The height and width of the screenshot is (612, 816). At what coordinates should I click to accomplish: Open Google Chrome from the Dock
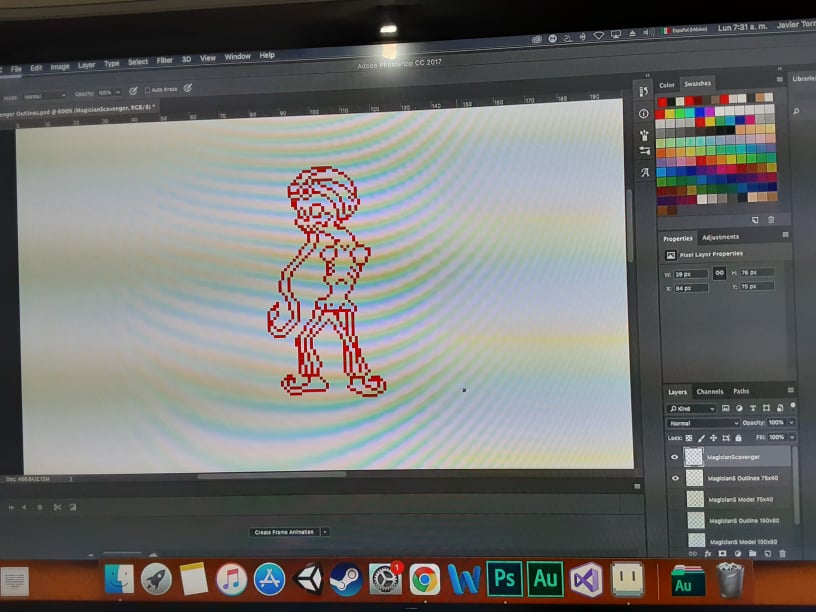coord(424,579)
